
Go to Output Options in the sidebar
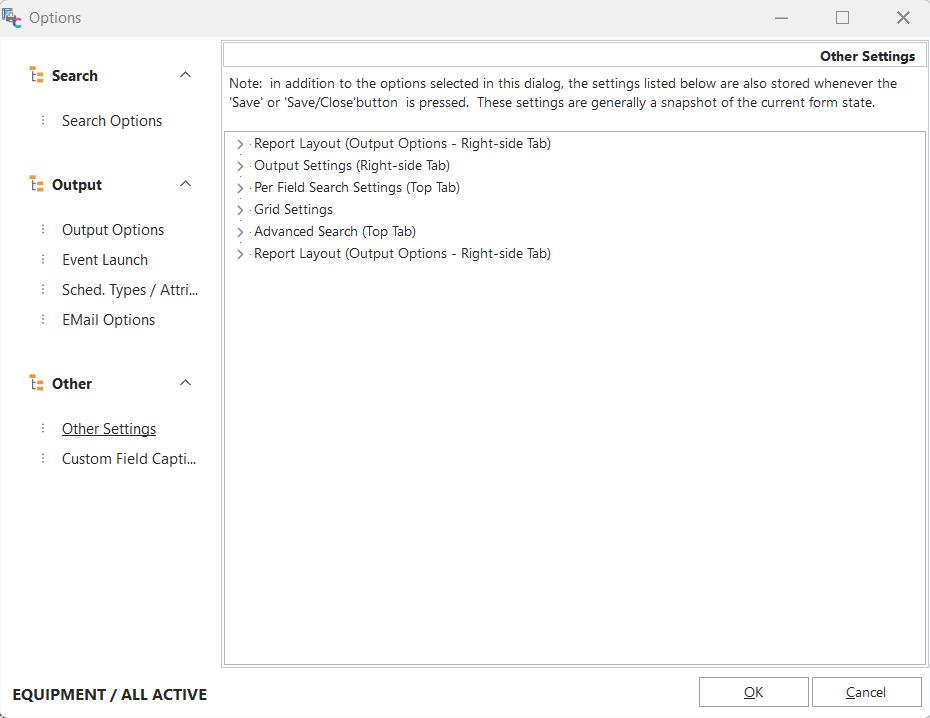113,230
